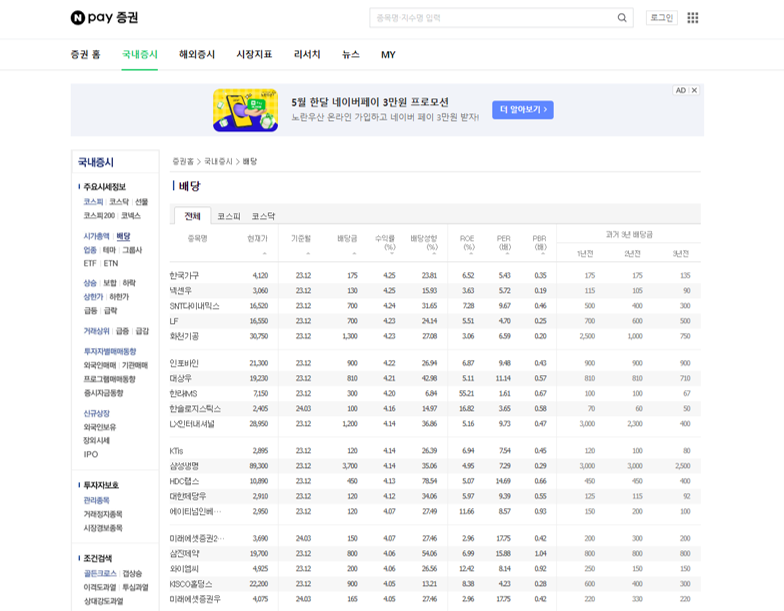Open 삼성생명 stock link
Image resolution: width=784 pixels, height=611 pixels.
184,466
